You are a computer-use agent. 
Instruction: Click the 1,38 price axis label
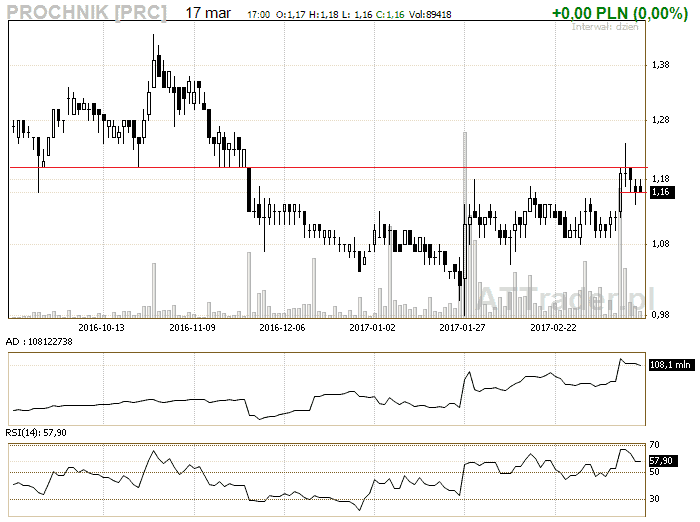(659, 65)
